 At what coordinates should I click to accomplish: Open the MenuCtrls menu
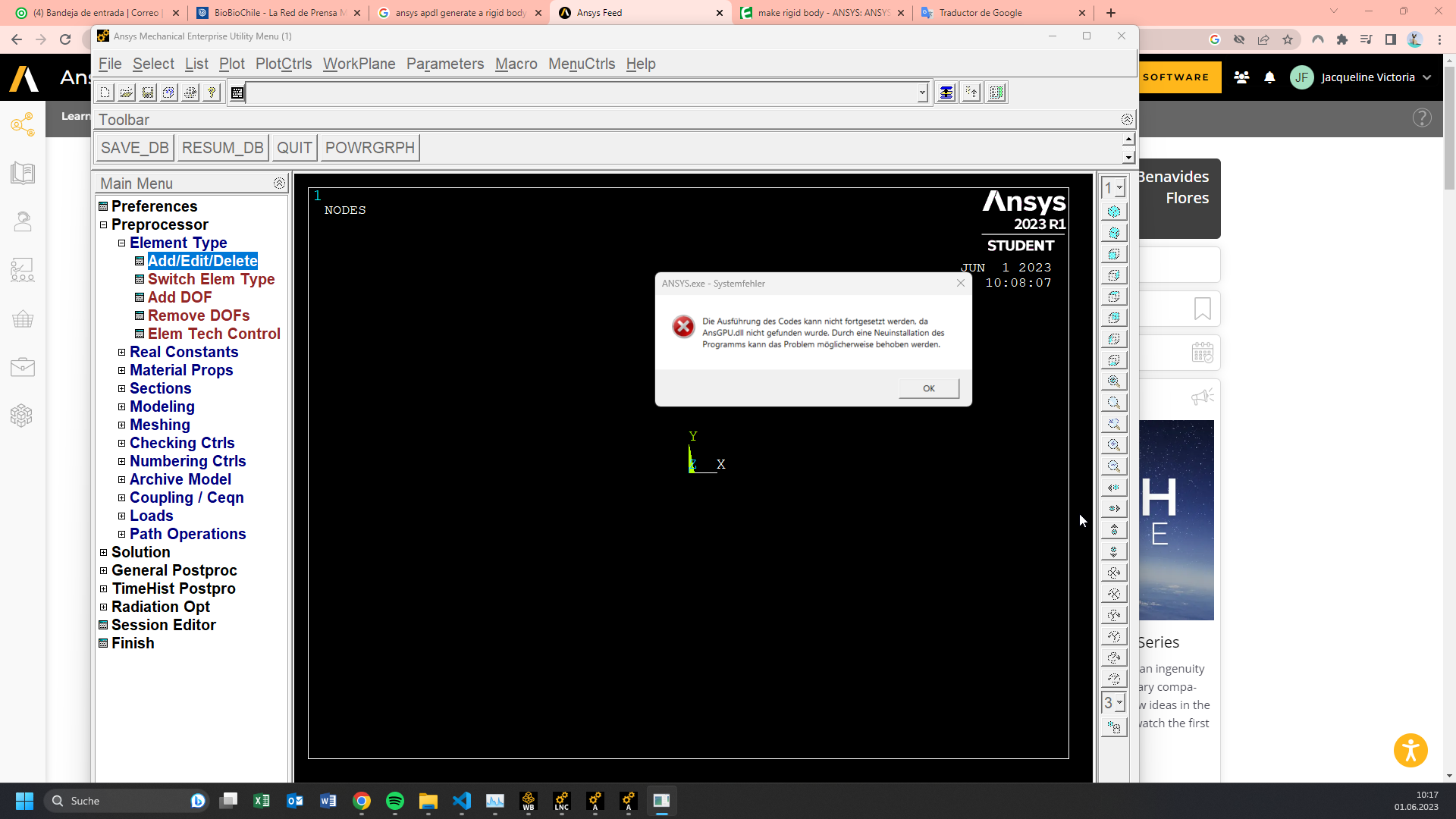tap(582, 64)
